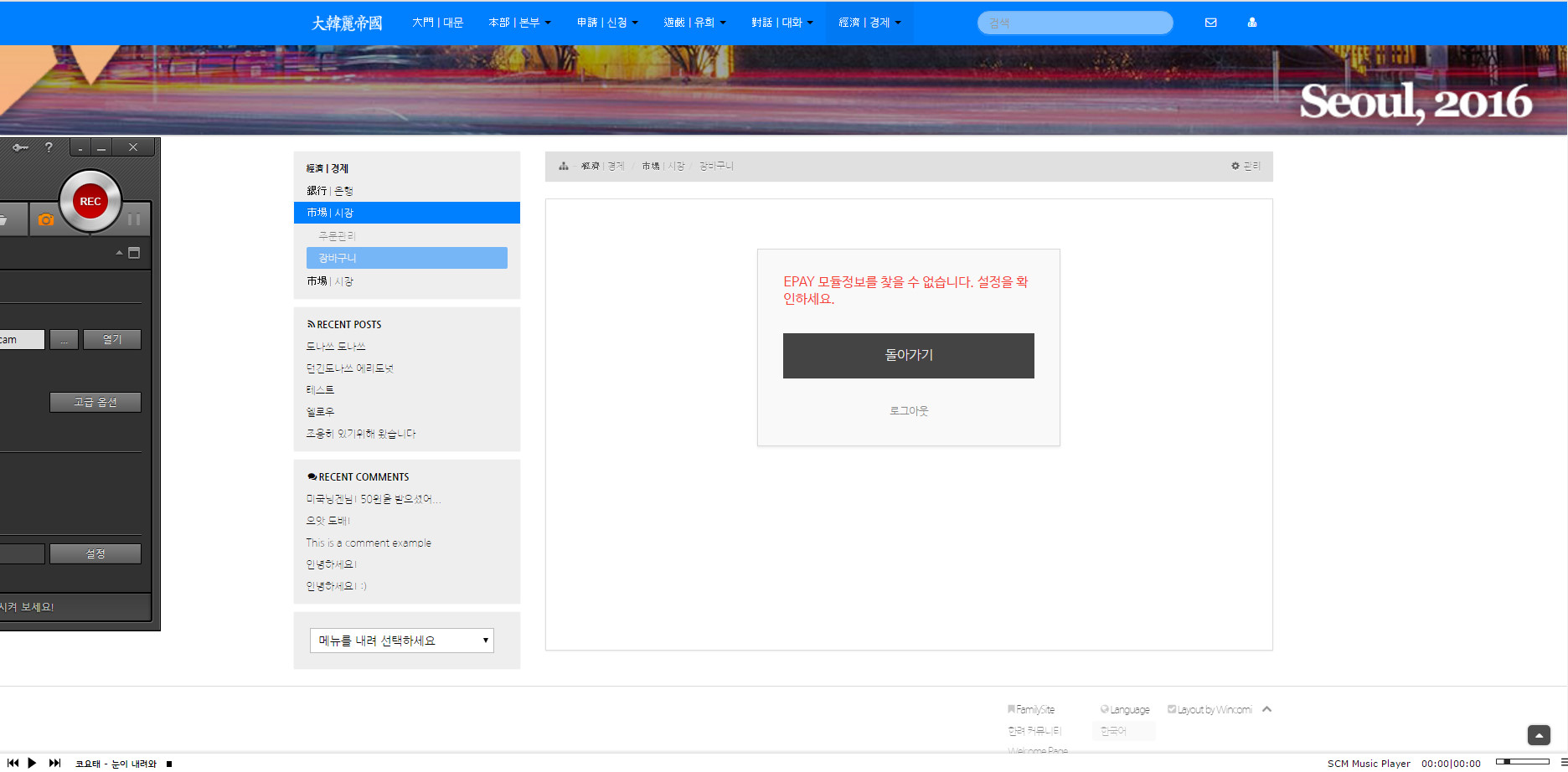Click the search field in the navbar
Screen dimensions: 1568x772
(x=1074, y=23)
